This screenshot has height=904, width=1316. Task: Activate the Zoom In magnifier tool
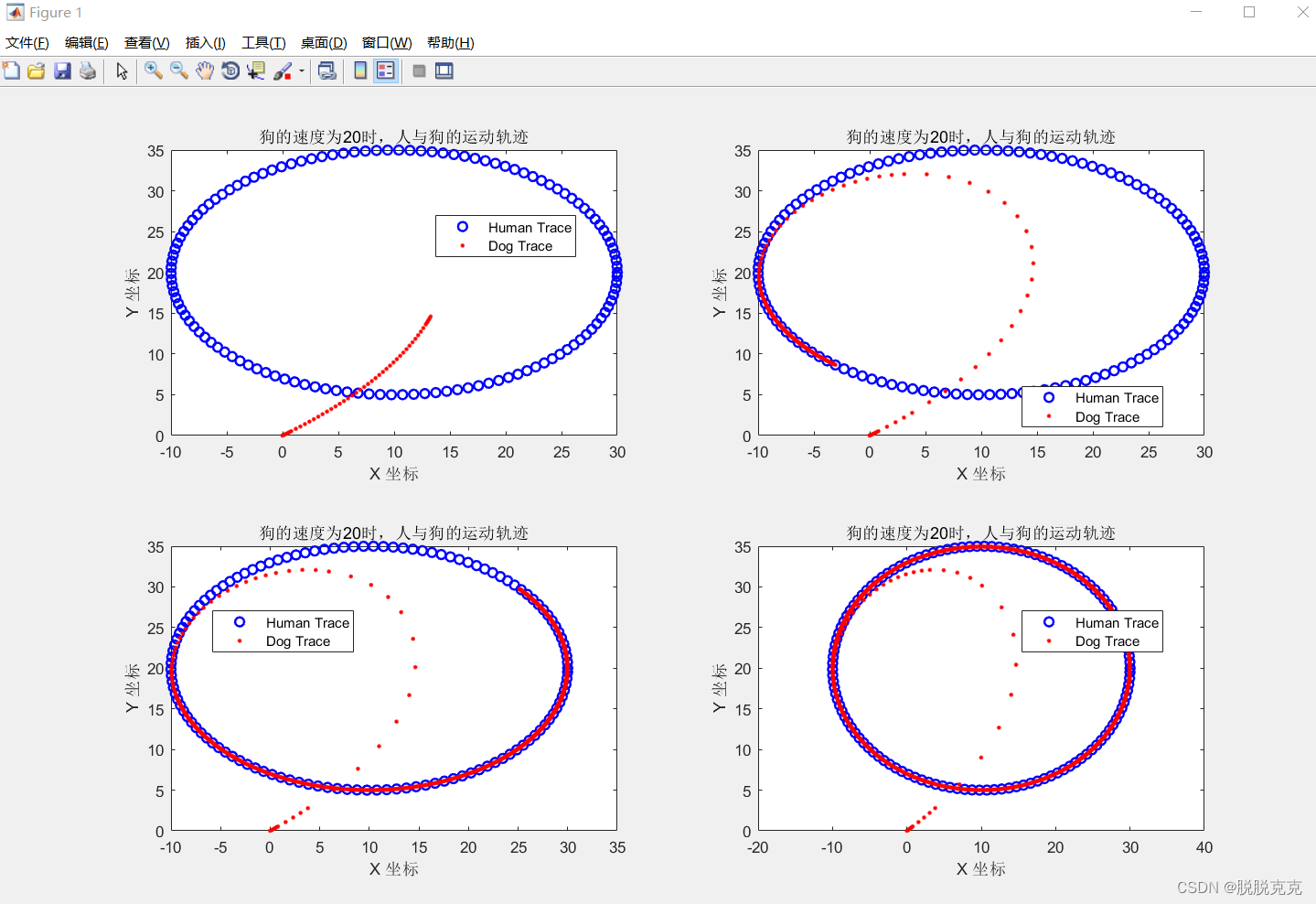click(x=154, y=70)
